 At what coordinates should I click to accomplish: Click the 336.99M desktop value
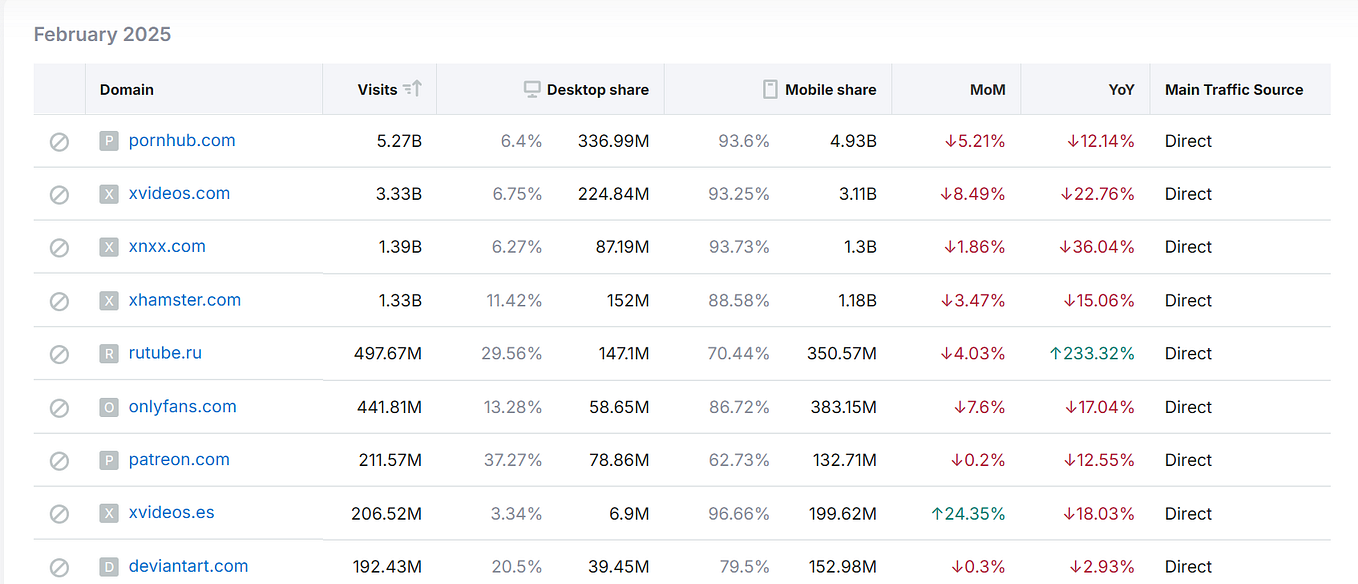[x=613, y=141]
